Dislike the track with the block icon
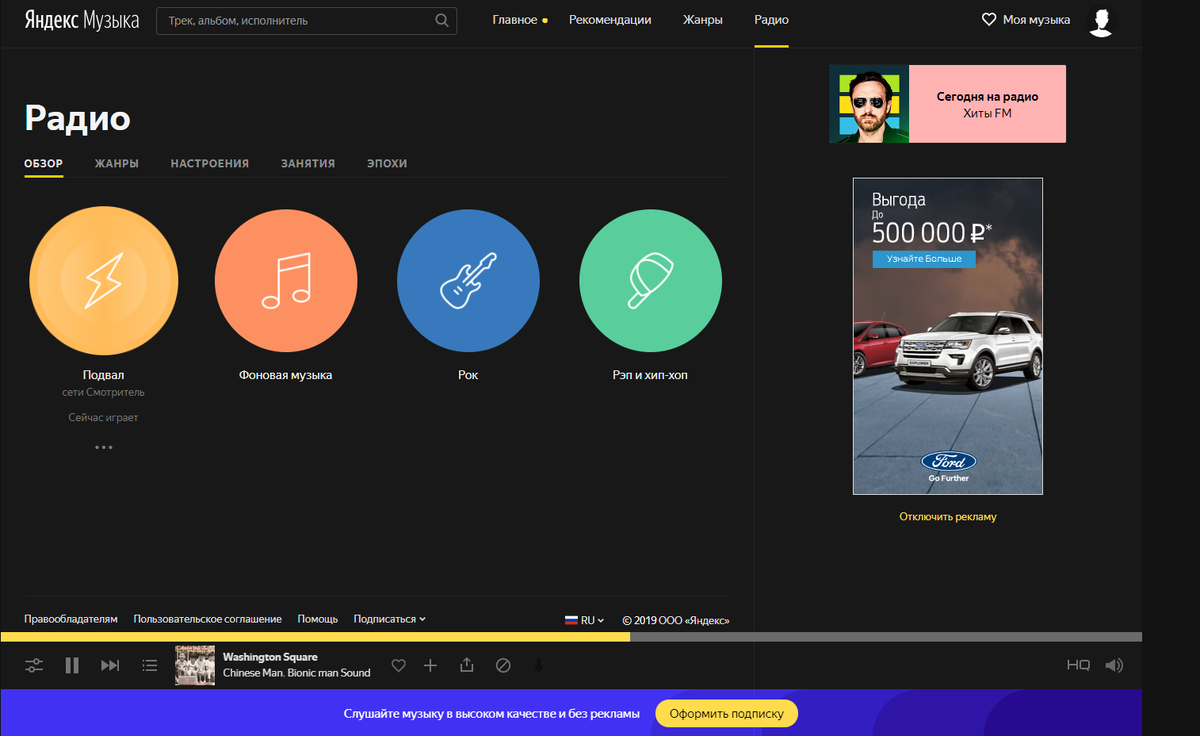Viewport: 1200px width, 736px height. pos(503,665)
